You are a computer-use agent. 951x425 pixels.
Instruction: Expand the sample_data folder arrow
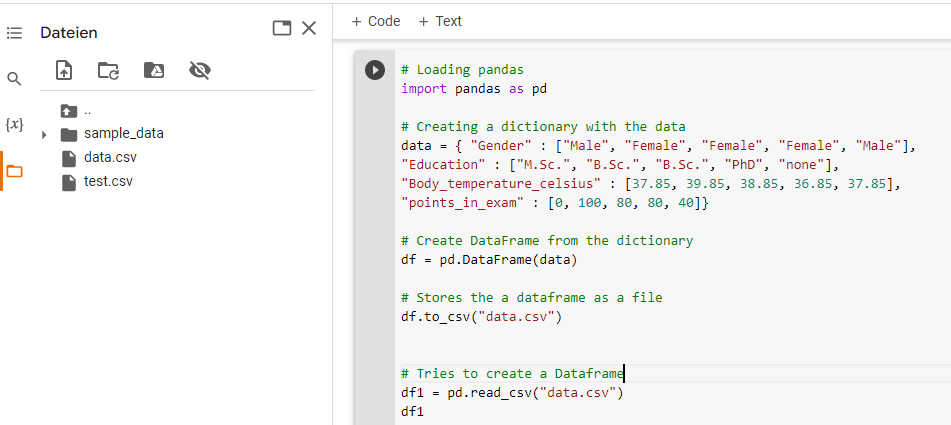(x=44, y=135)
